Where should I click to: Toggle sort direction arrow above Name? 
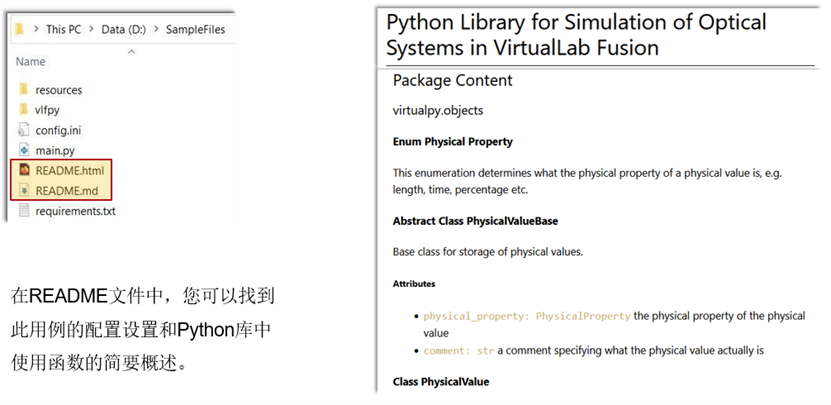(131, 51)
